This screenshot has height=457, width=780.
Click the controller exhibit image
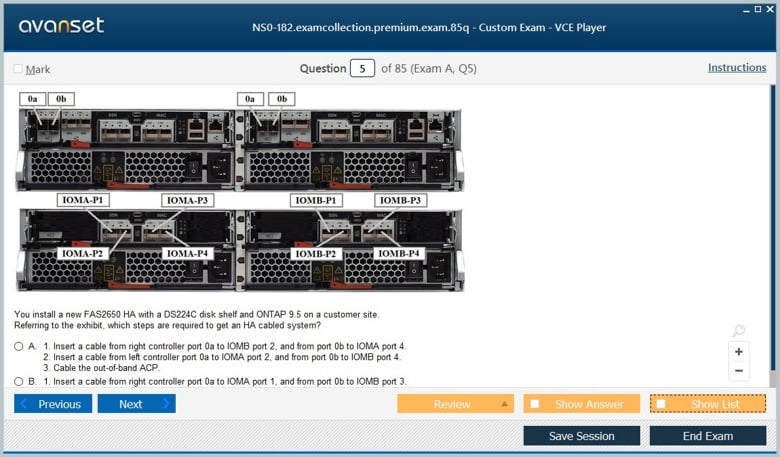[240, 191]
